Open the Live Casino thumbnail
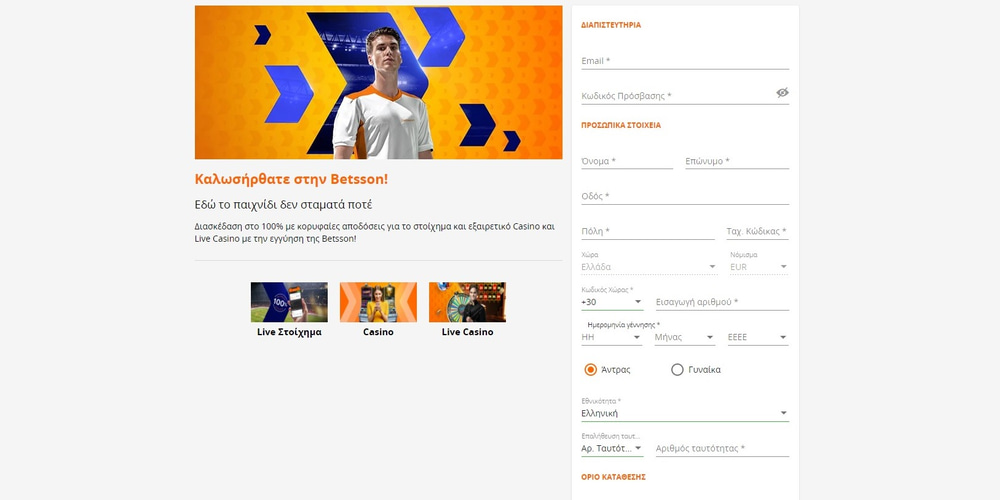The height and width of the screenshot is (500, 1000). click(467, 302)
